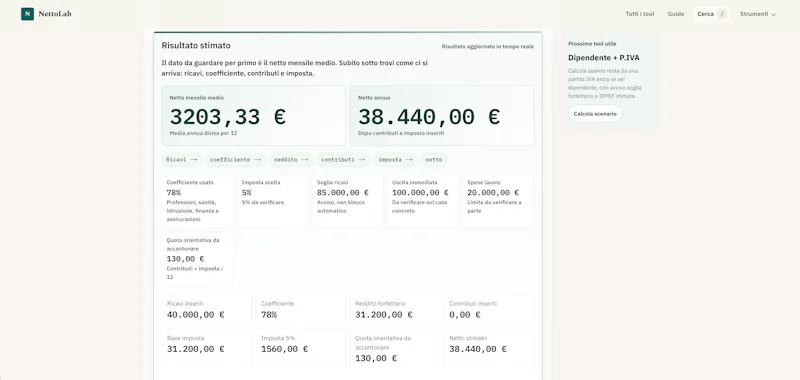
Task: Go to the Guide section
Action: coord(676,14)
